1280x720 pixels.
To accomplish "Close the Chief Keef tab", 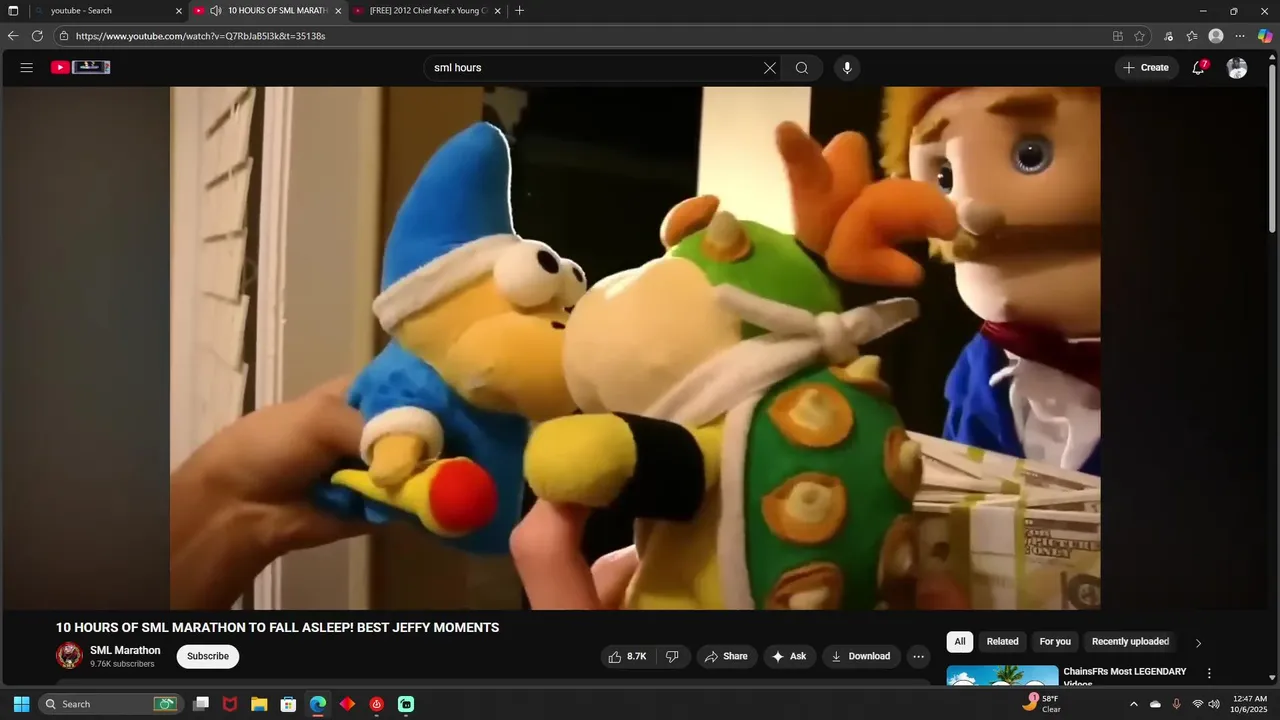I will 497,11.
